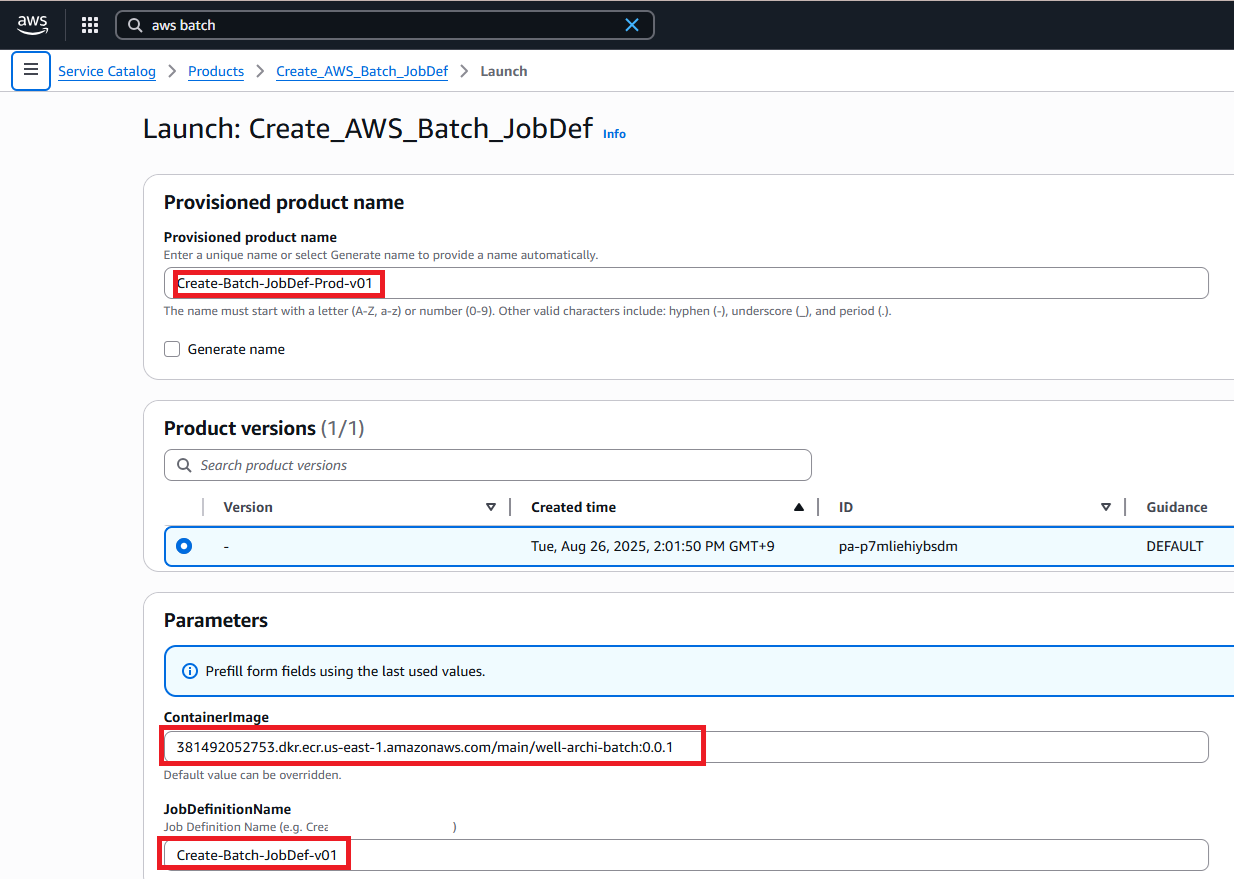Clear the search box with X icon

tap(632, 25)
